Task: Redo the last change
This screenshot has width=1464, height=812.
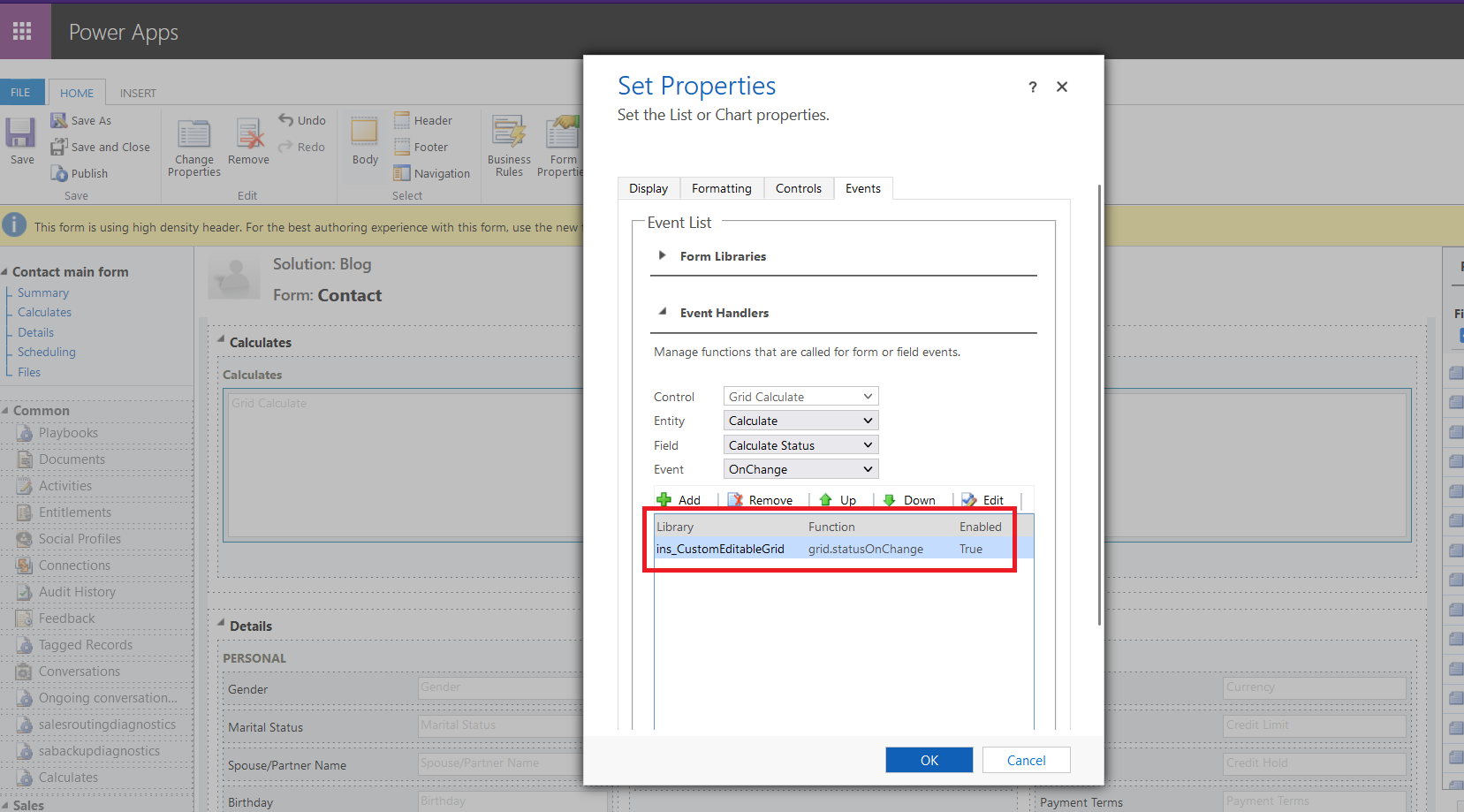Action: pyautogui.click(x=302, y=147)
